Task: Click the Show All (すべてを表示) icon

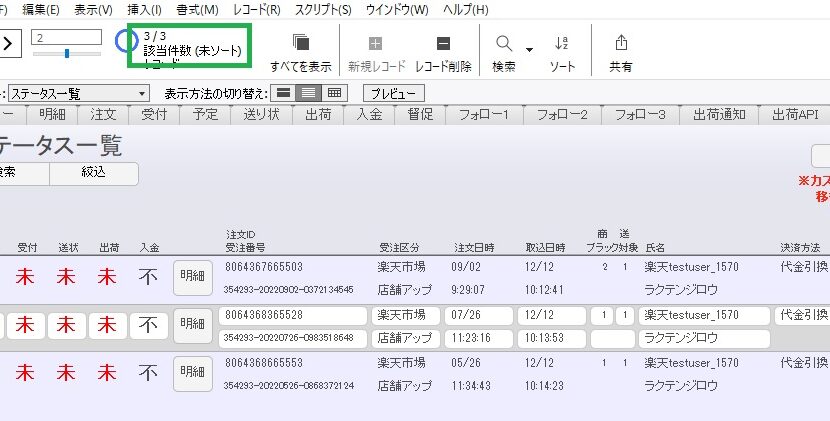Action: click(x=301, y=43)
